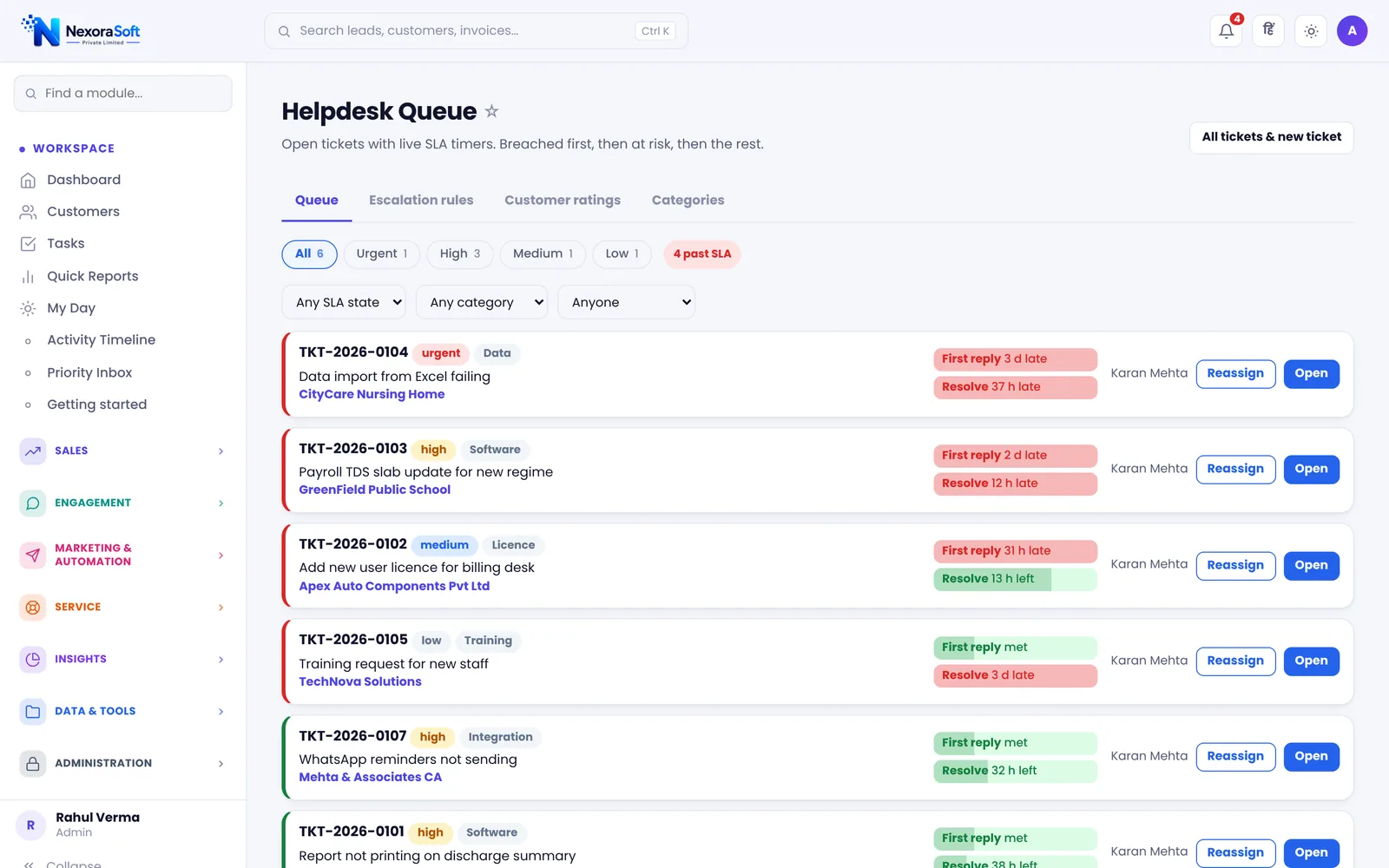Viewport: 1389px width, 868px height.
Task: Click the Service lifebuoy icon
Action: [33, 608]
